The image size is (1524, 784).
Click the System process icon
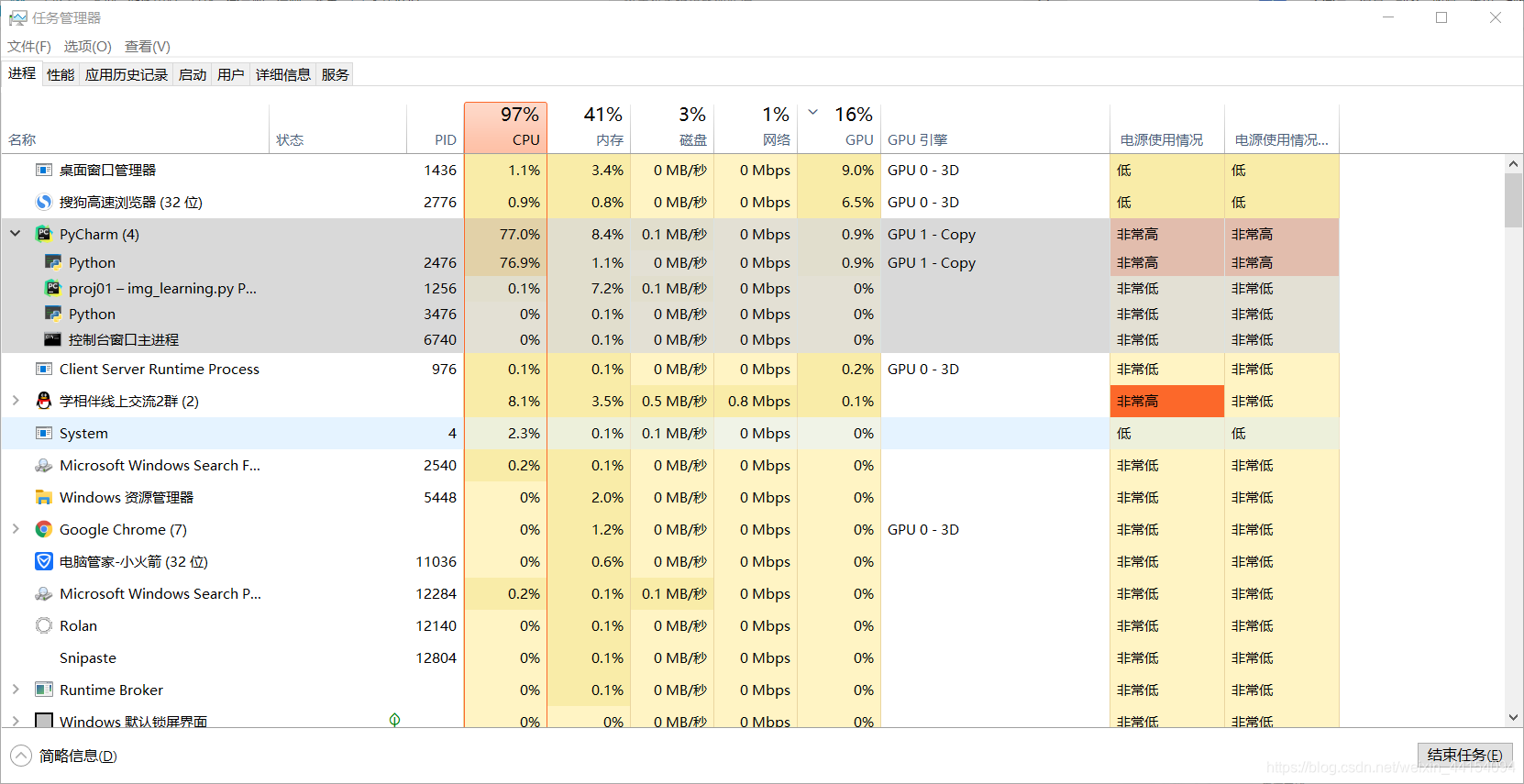coord(43,433)
